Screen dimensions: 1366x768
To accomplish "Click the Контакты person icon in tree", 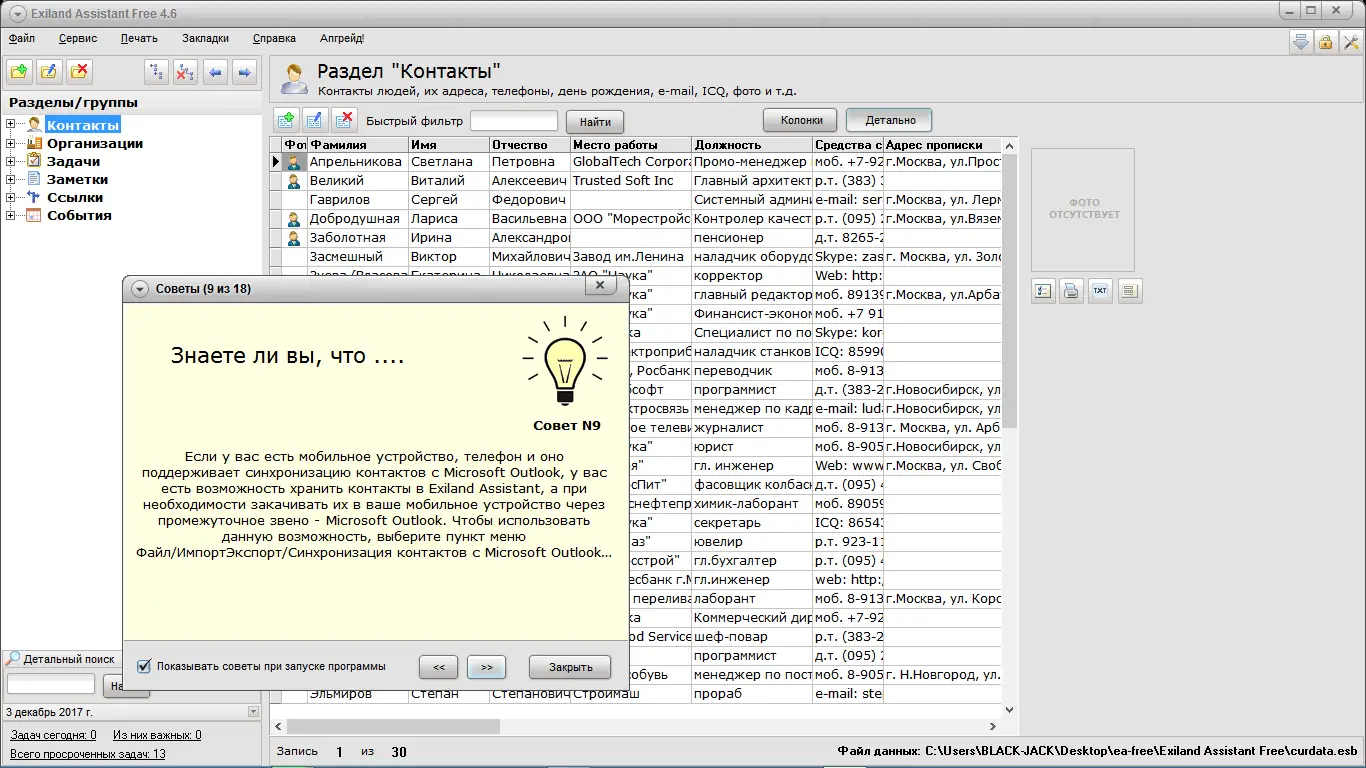I will pyautogui.click(x=34, y=125).
